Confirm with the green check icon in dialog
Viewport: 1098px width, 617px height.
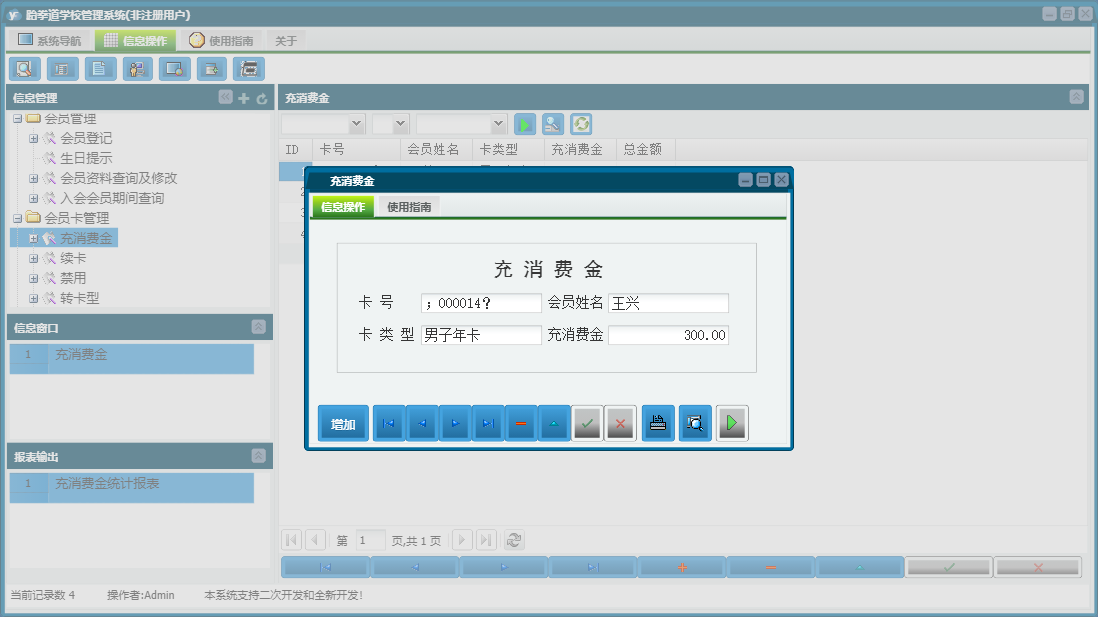pyautogui.click(x=587, y=423)
